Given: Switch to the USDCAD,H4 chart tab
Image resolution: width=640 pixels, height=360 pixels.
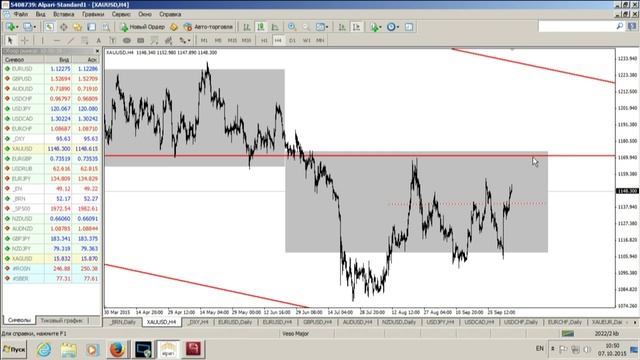Looking at the screenshot, I should 479,322.
